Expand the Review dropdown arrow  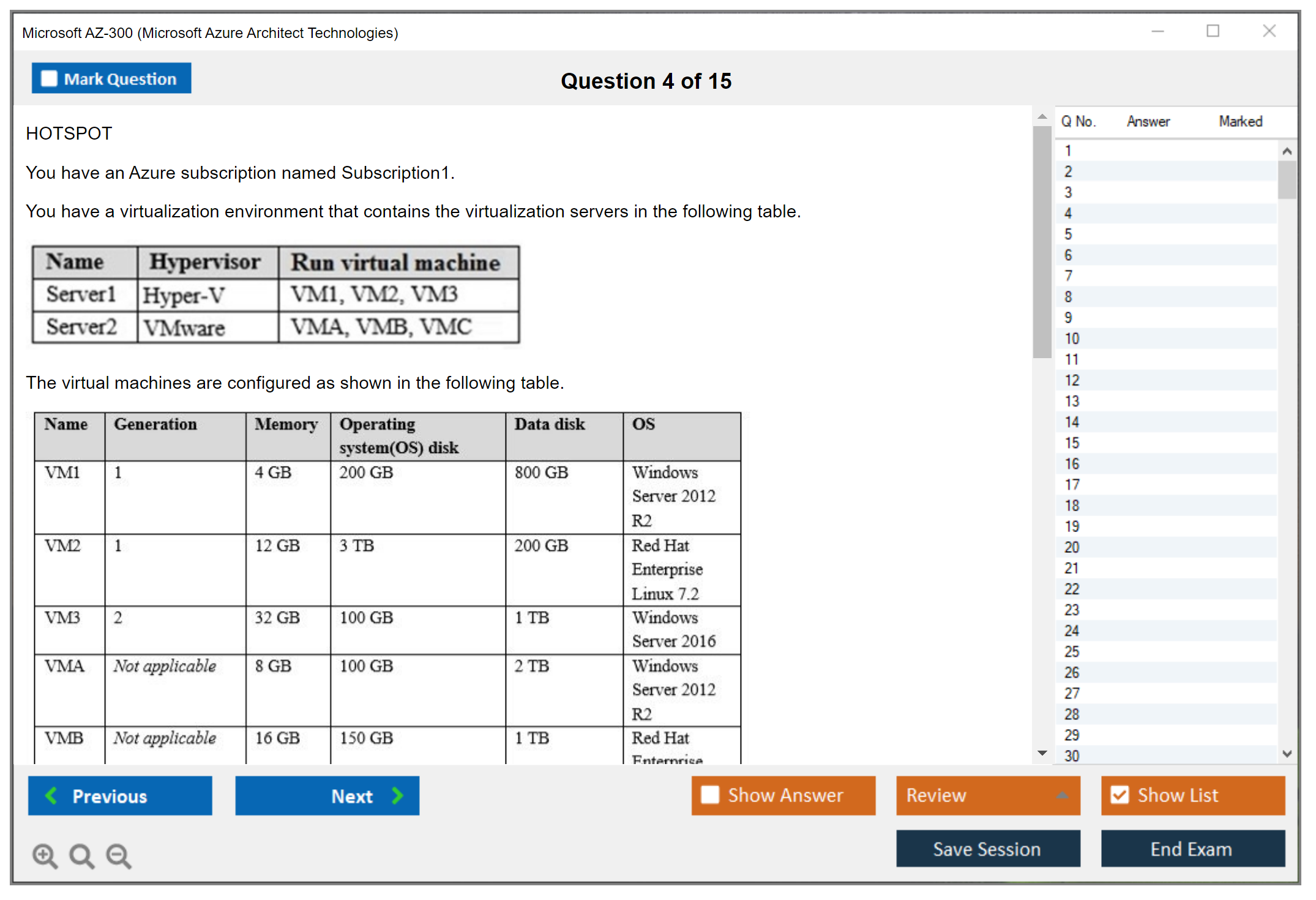pos(1062,795)
